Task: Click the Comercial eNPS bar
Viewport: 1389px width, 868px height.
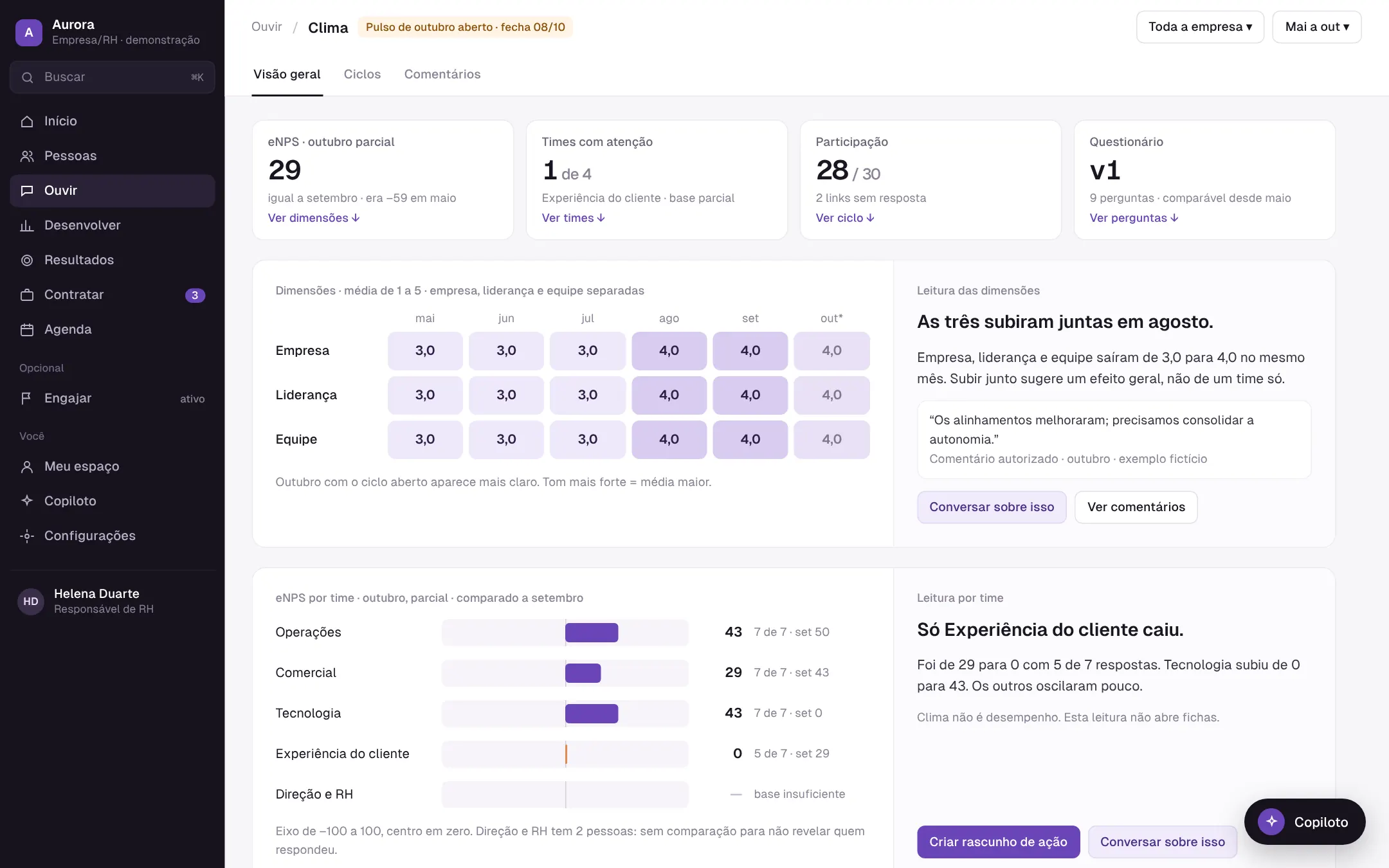Action: (x=583, y=673)
